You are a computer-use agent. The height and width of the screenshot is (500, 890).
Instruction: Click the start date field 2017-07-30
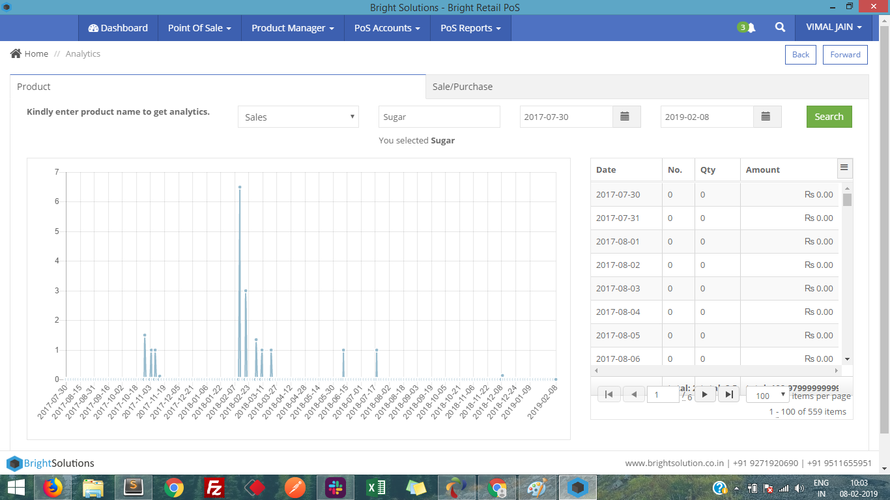[x=566, y=116]
